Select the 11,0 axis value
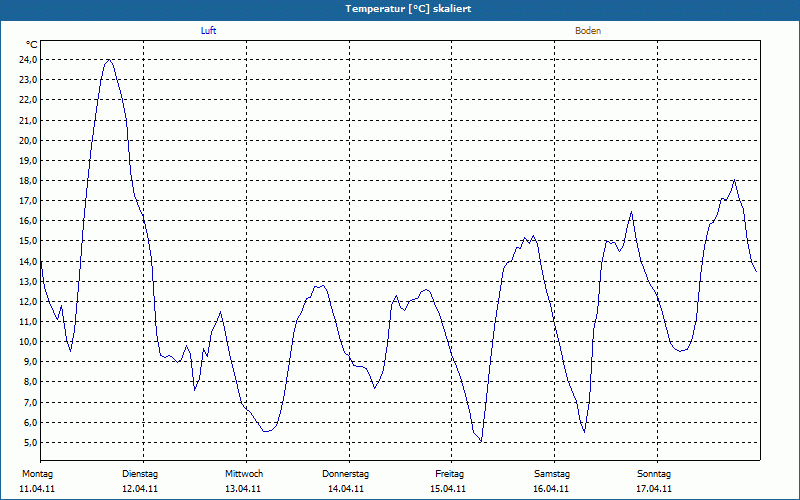Viewport: 800px width, 500px height. point(28,321)
